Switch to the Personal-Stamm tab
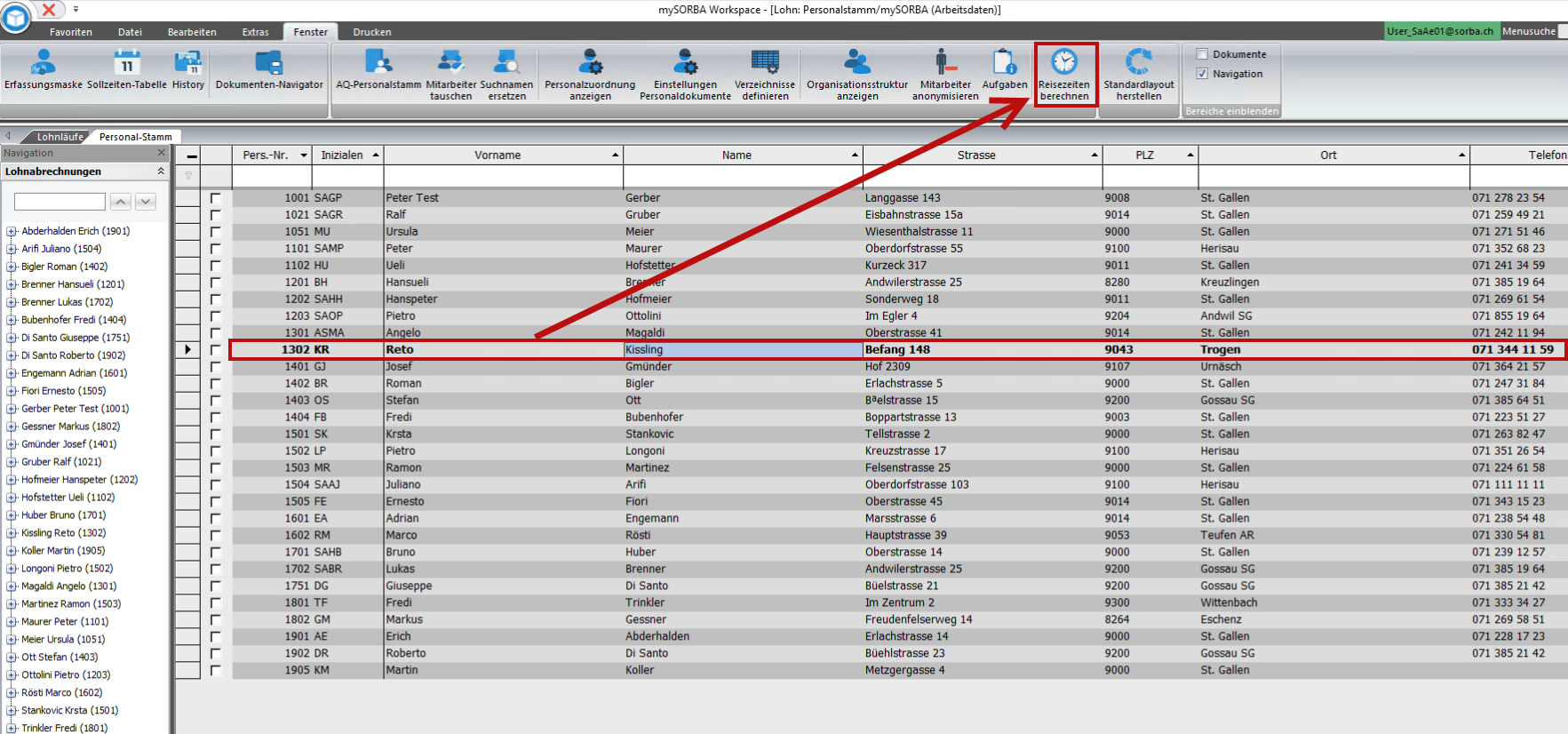Image resolution: width=1568 pixels, height=734 pixels. tap(136, 137)
